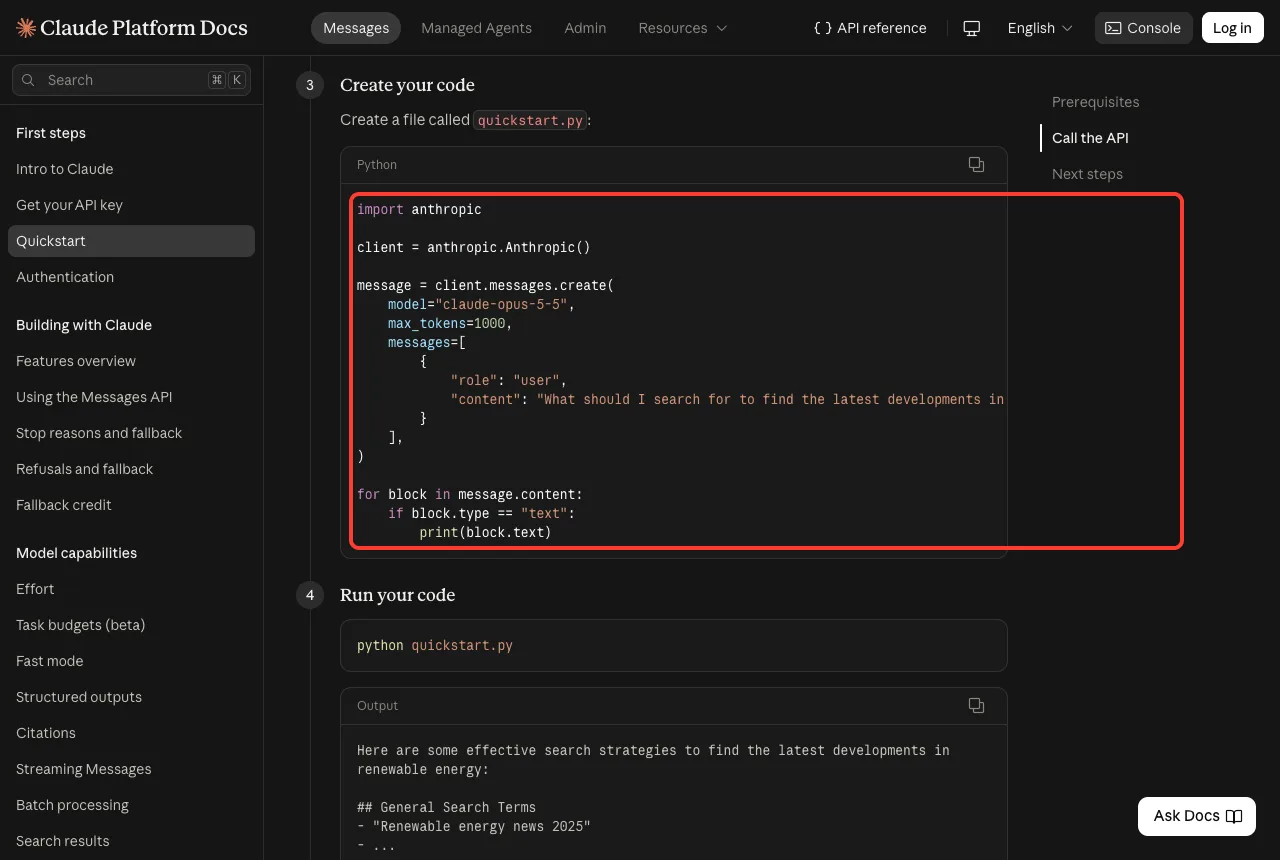Click the quickstart.py inline code
This screenshot has width=1280, height=860.
pos(530,120)
